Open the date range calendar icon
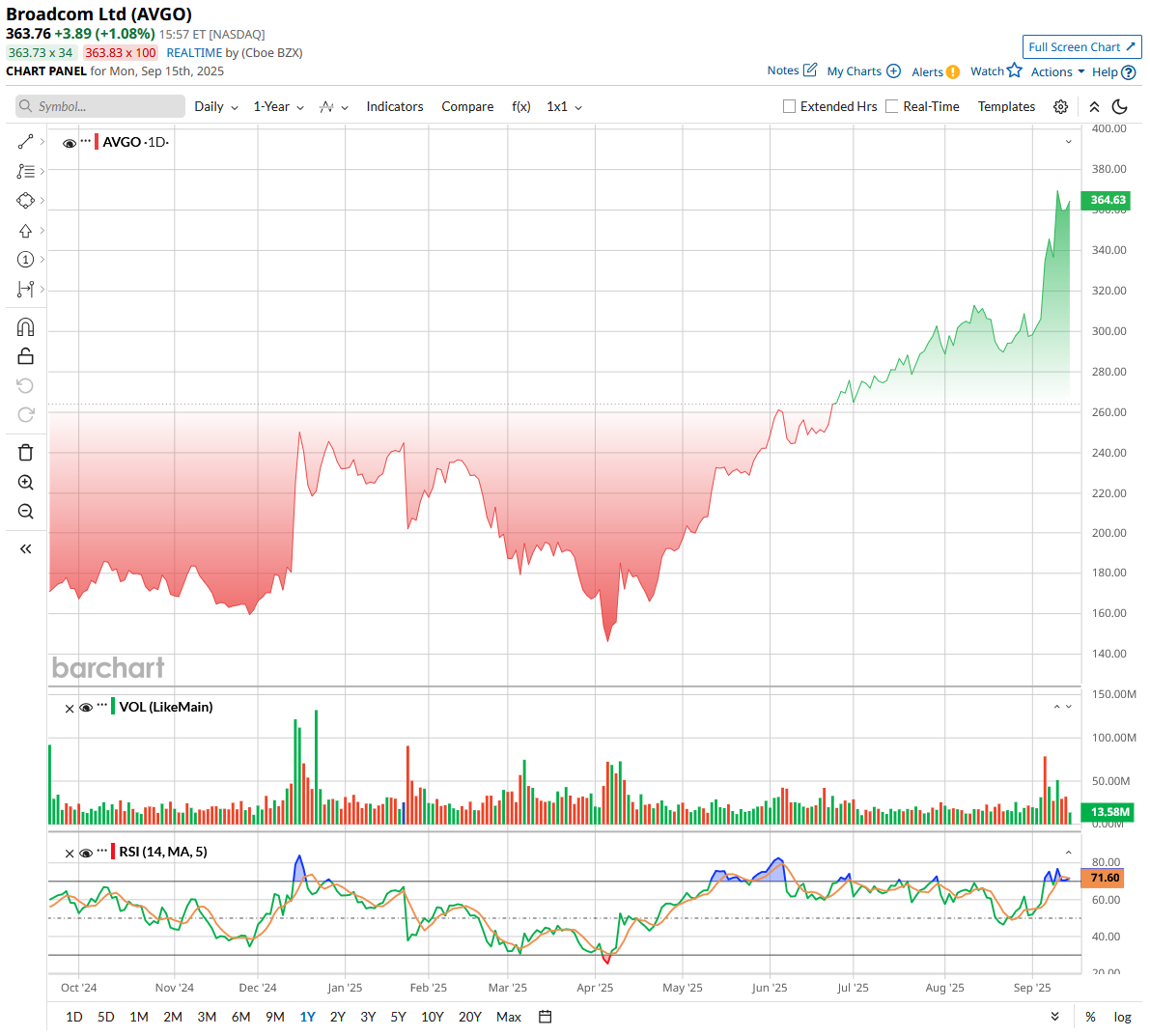Viewport: 1150px width, 1036px height. (x=545, y=1017)
